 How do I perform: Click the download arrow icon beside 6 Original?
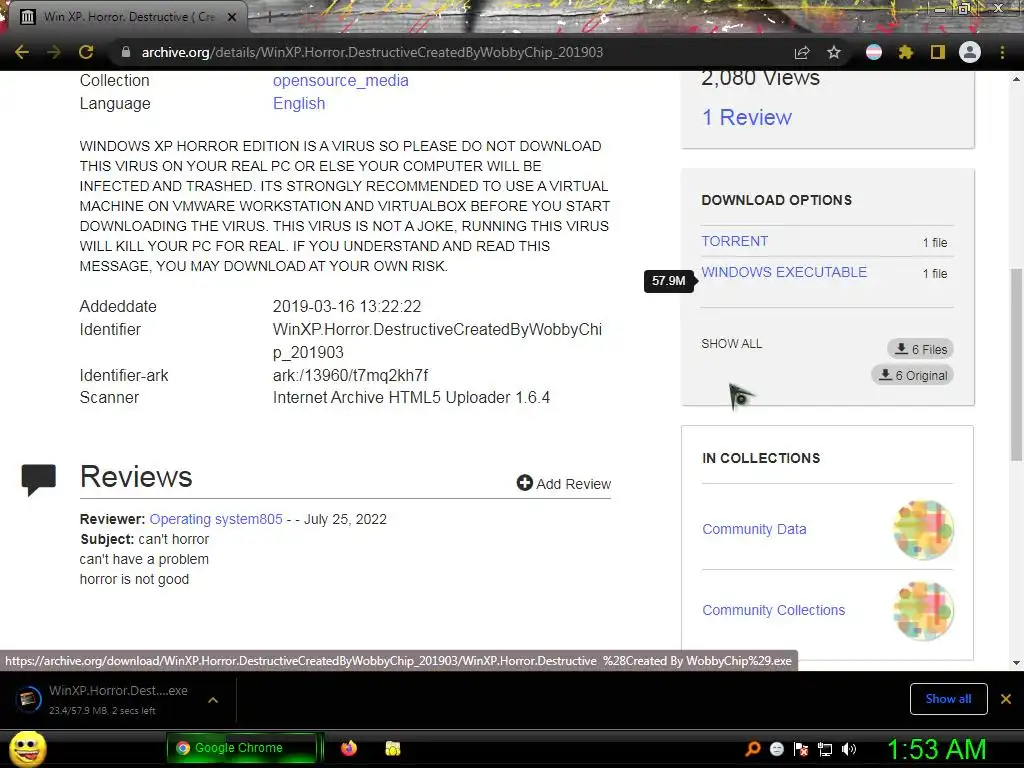(x=886, y=375)
